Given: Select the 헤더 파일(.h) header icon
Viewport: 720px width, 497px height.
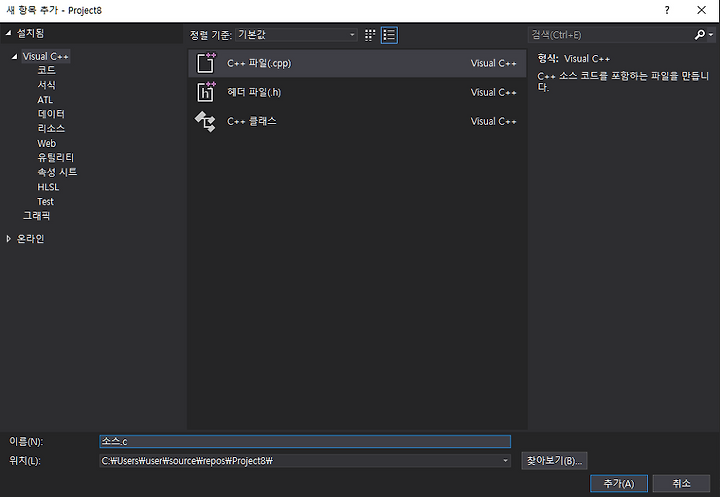Looking at the screenshot, I should (206, 92).
